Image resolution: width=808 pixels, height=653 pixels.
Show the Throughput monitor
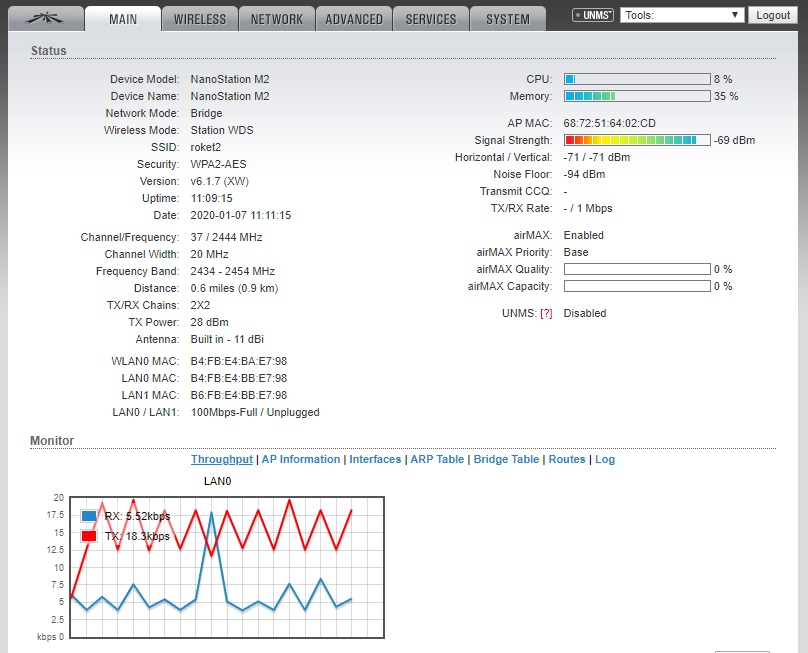pyautogui.click(x=222, y=459)
